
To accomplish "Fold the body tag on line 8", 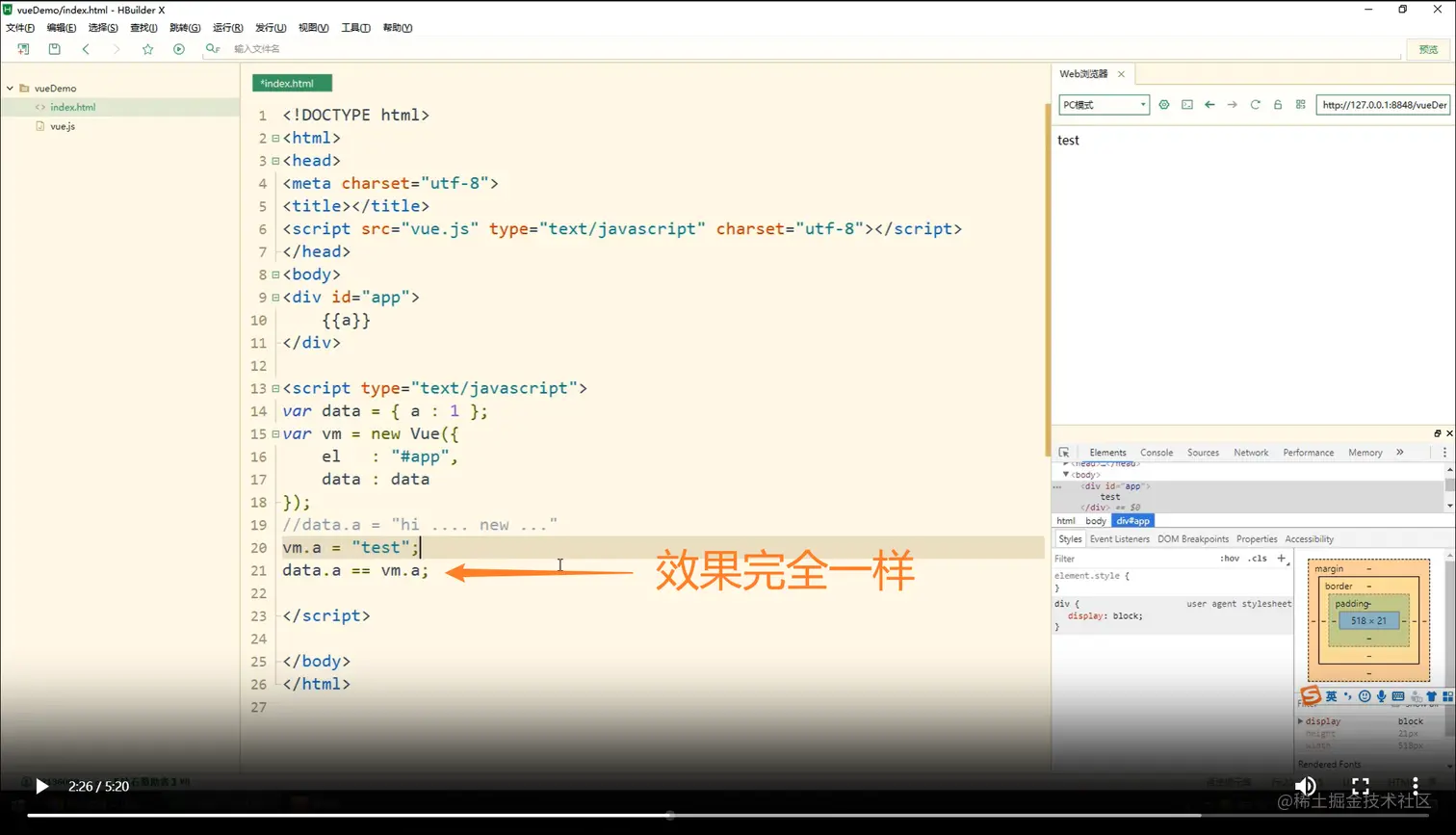I will pos(275,274).
